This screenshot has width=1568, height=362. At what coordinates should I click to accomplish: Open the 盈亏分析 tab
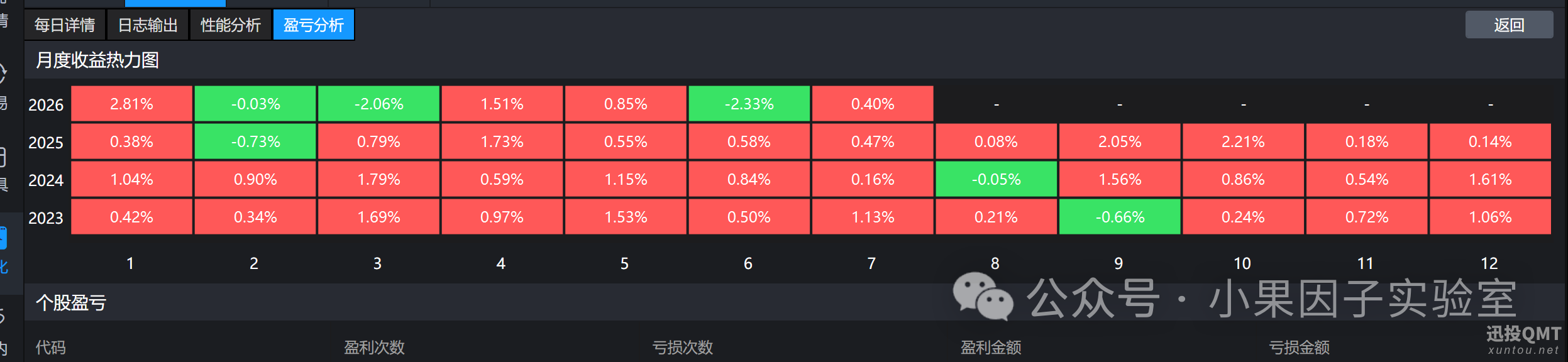point(314,25)
